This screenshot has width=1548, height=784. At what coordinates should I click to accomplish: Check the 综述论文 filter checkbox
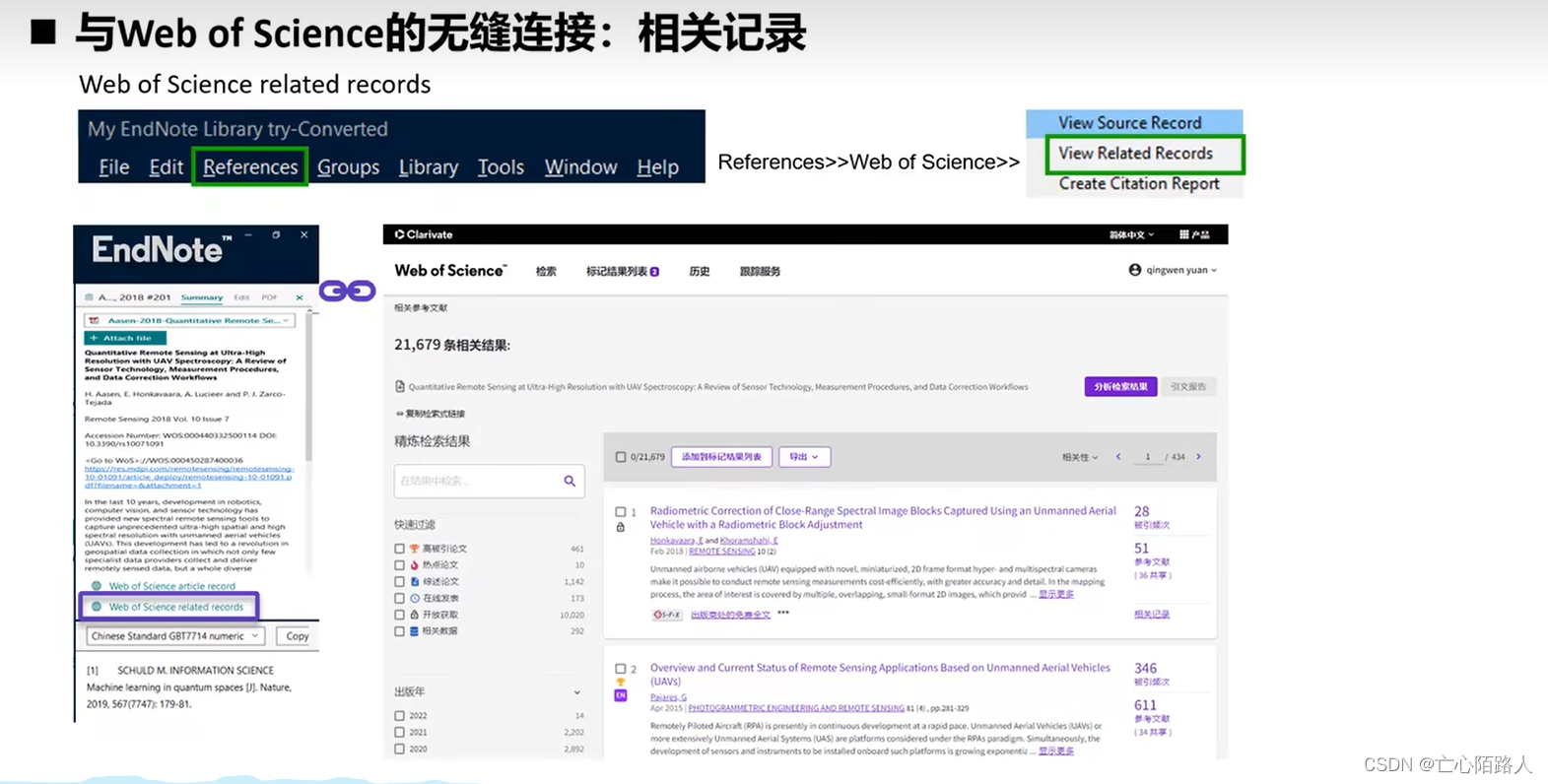coord(399,582)
